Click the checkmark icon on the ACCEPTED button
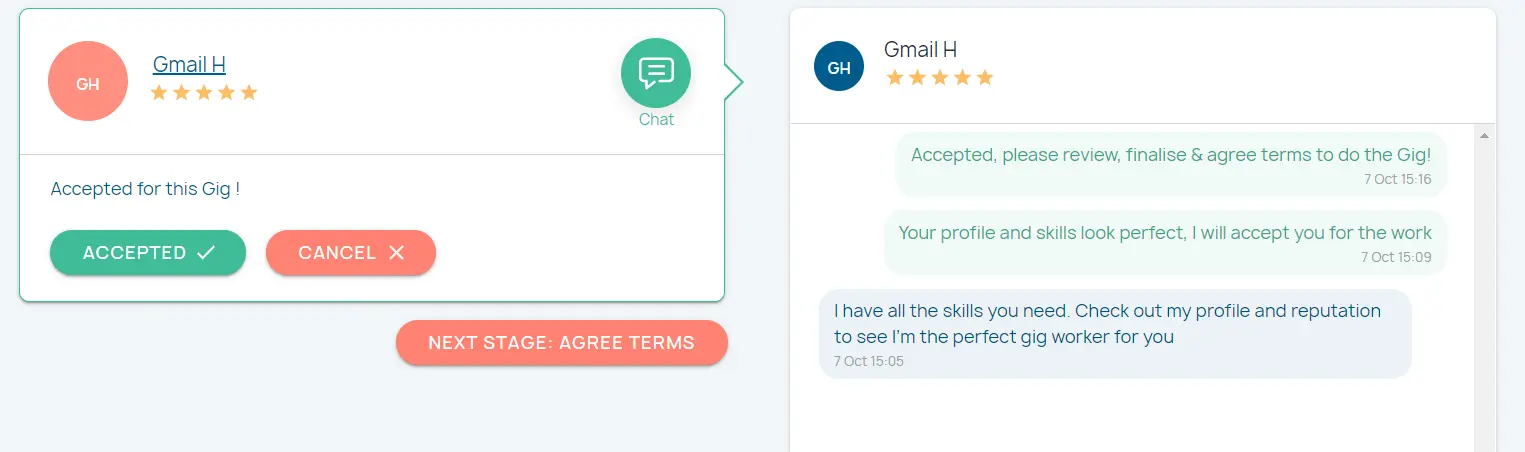Viewport: 1525px width, 452px height. point(206,253)
